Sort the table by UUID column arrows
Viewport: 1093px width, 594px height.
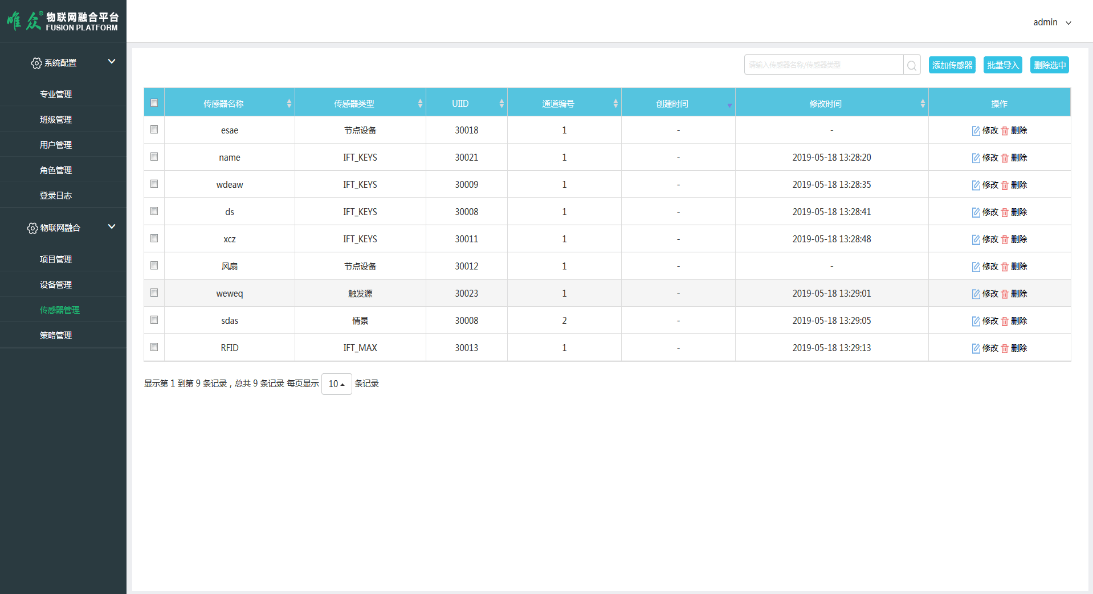coord(501,104)
